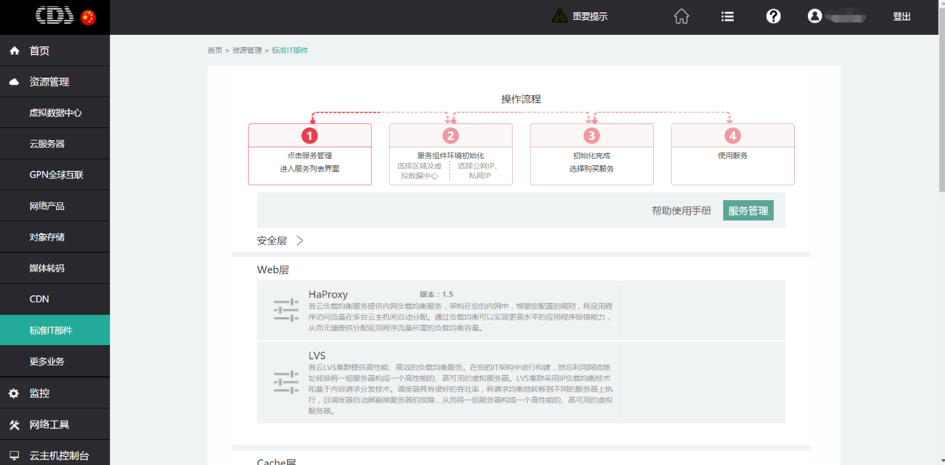Image resolution: width=945 pixels, height=465 pixels.
Task: Click the user avatar icon
Action: click(815, 17)
